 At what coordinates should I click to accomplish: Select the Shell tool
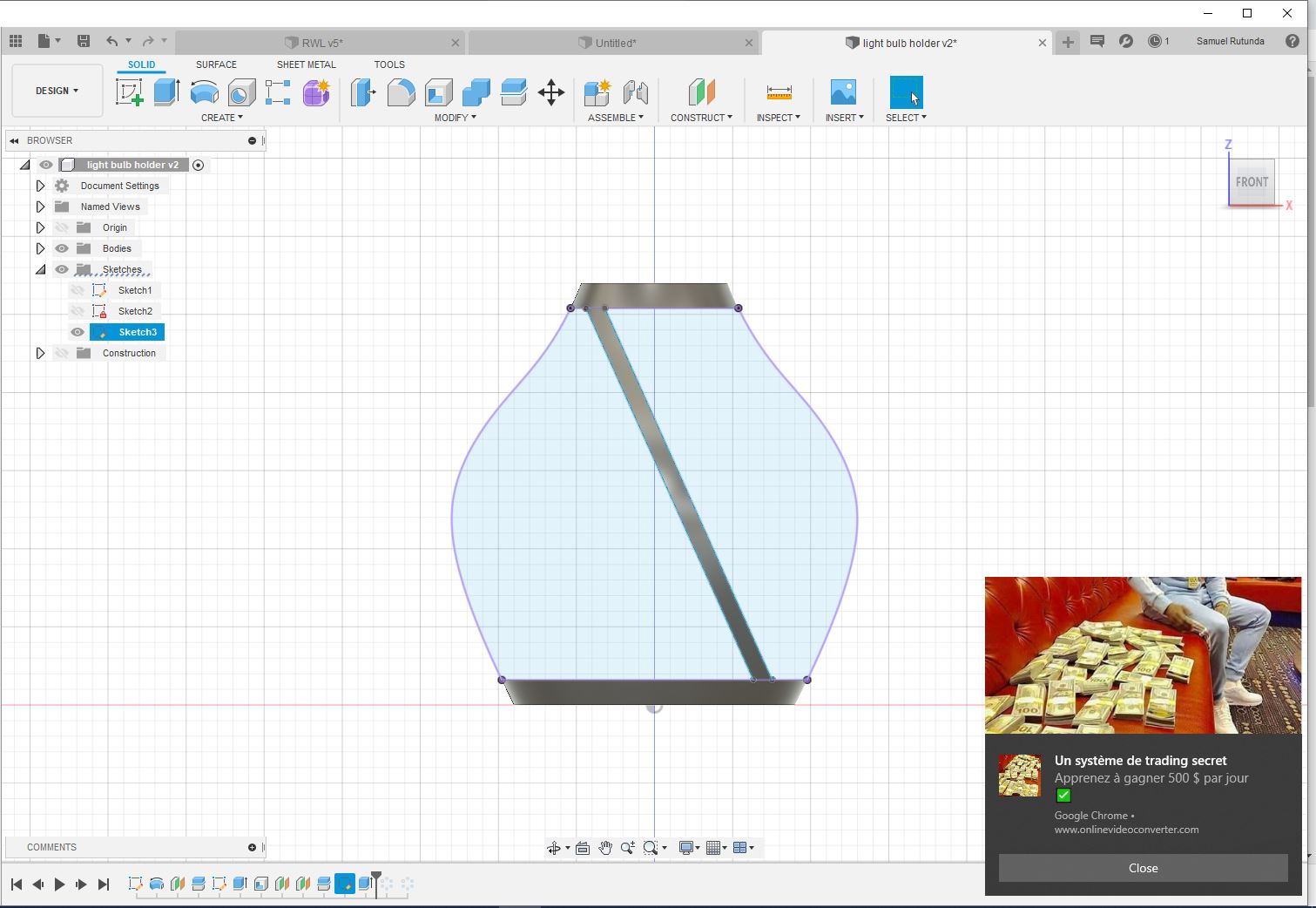[438, 92]
